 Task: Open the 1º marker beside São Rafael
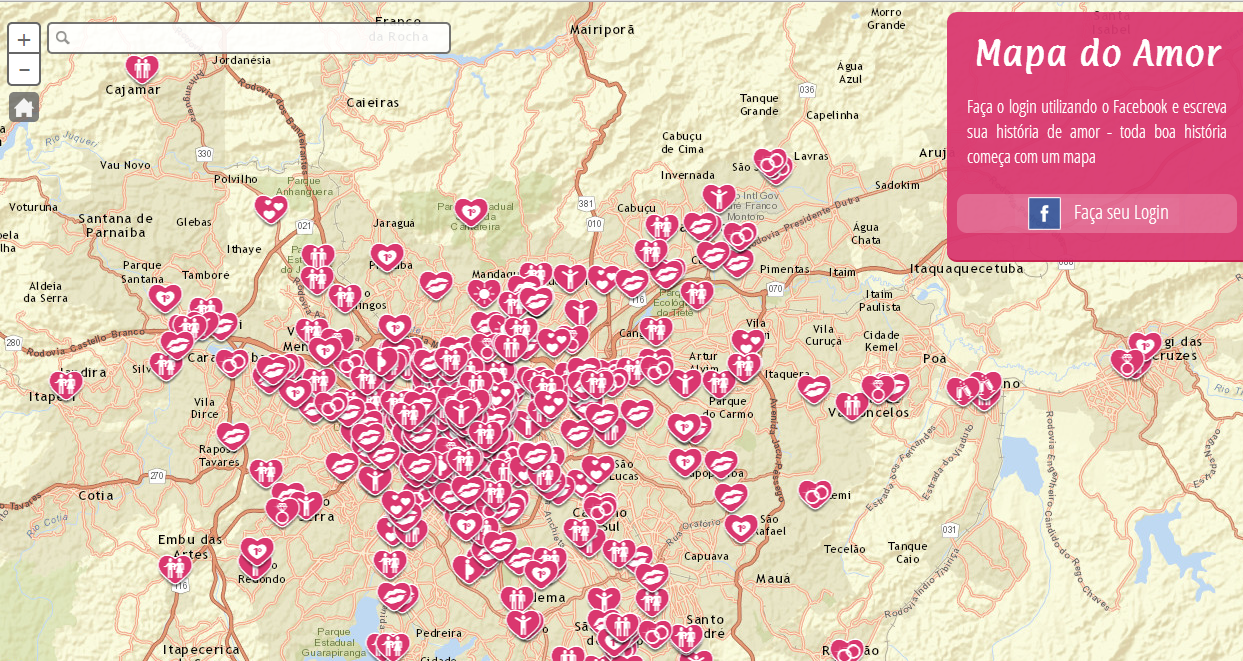(741, 528)
